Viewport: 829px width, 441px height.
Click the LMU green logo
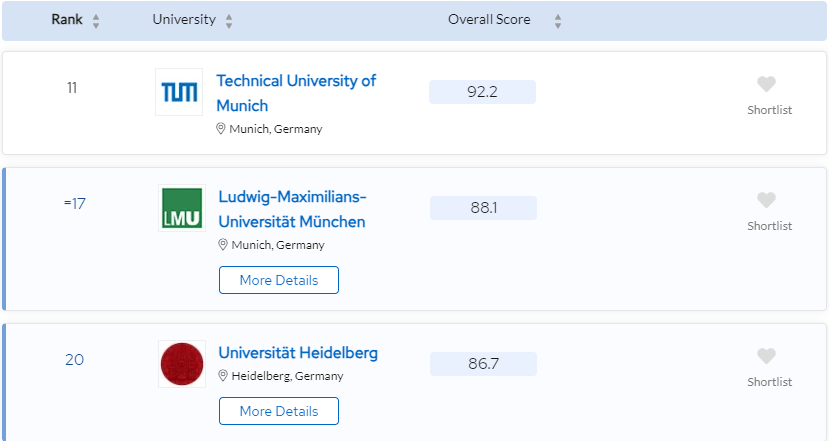pyautogui.click(x=181, y=208)
